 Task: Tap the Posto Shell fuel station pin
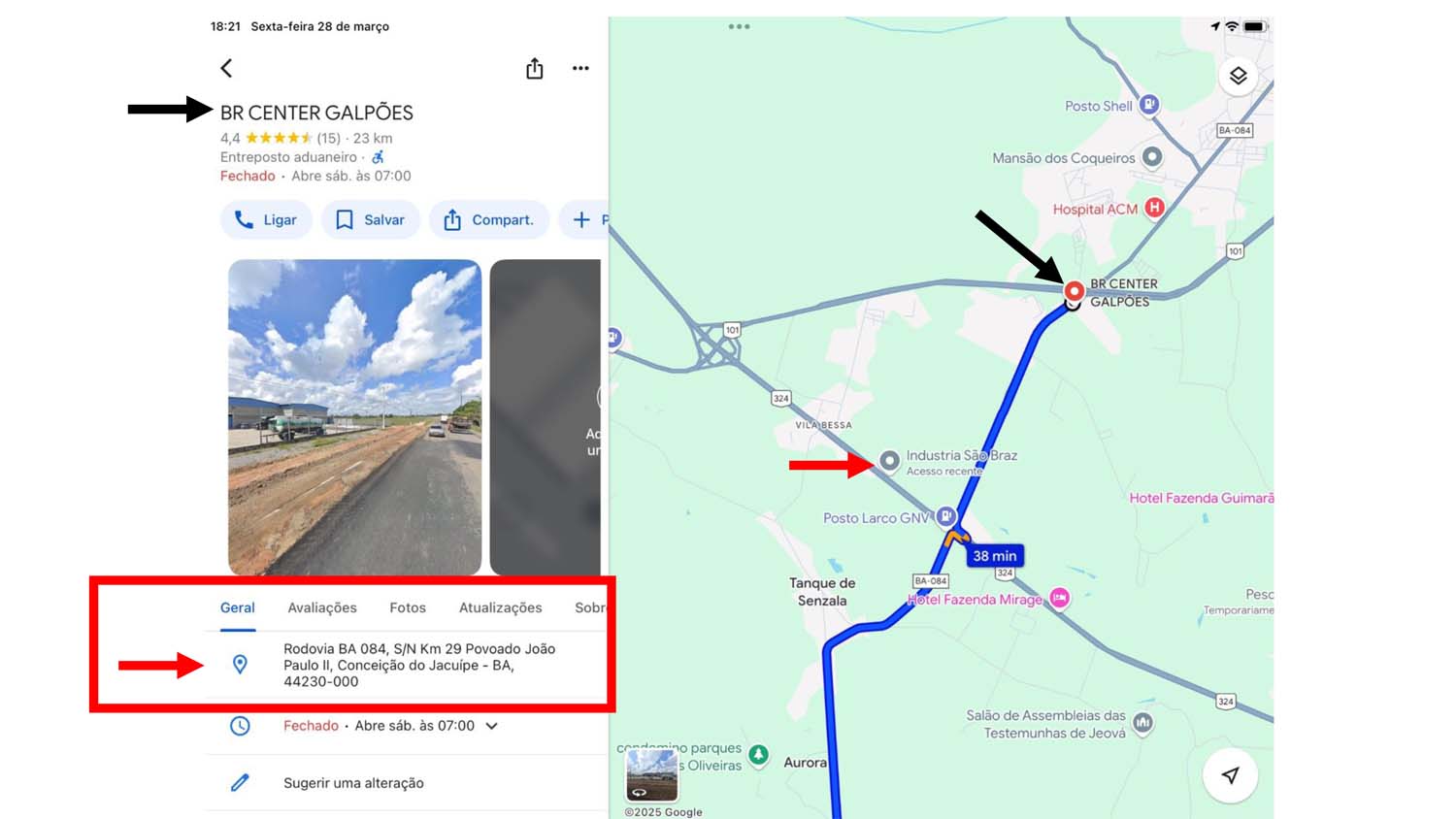pos(1149,104)
